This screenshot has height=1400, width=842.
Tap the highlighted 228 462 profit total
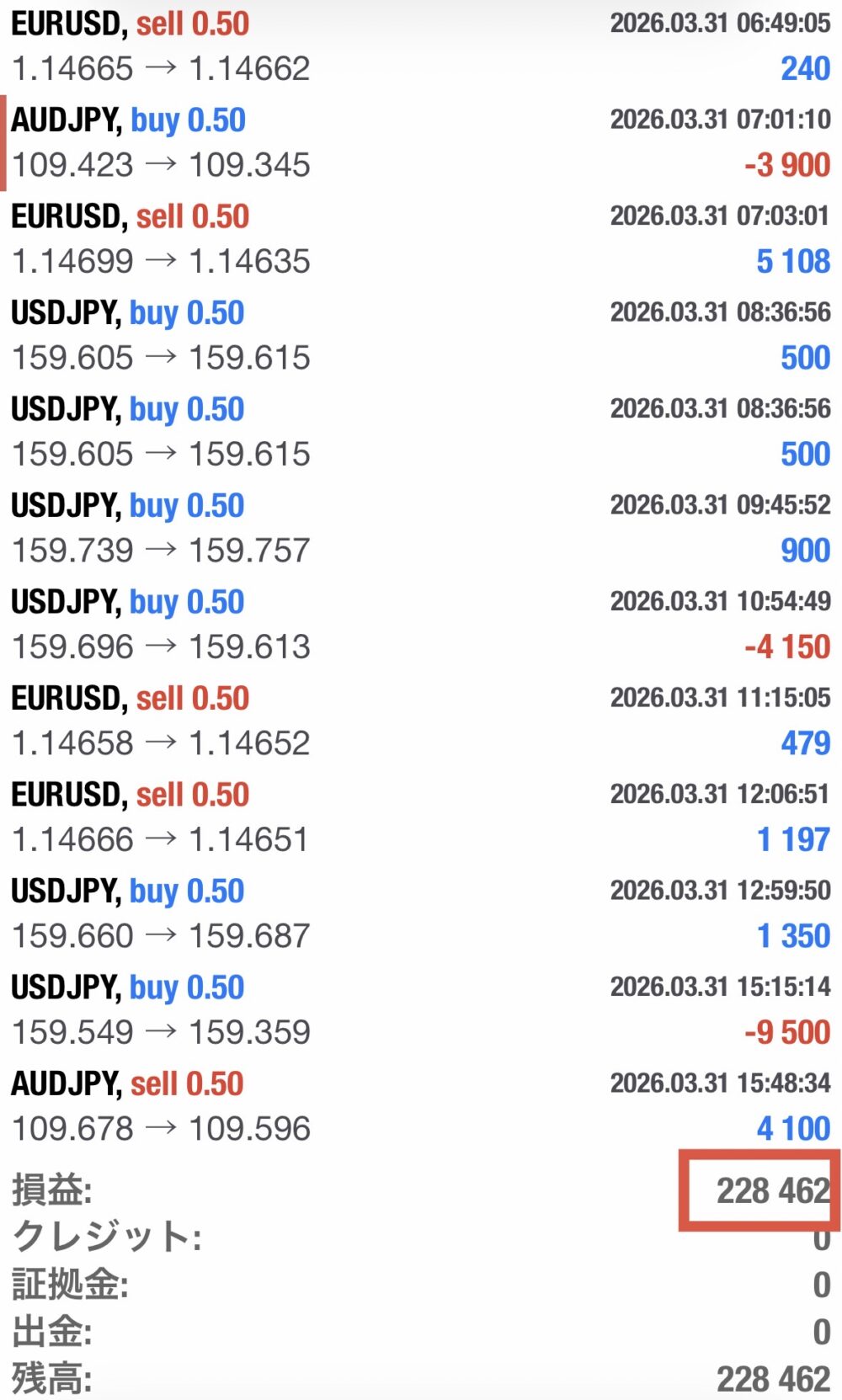[x=772, y=1190]
